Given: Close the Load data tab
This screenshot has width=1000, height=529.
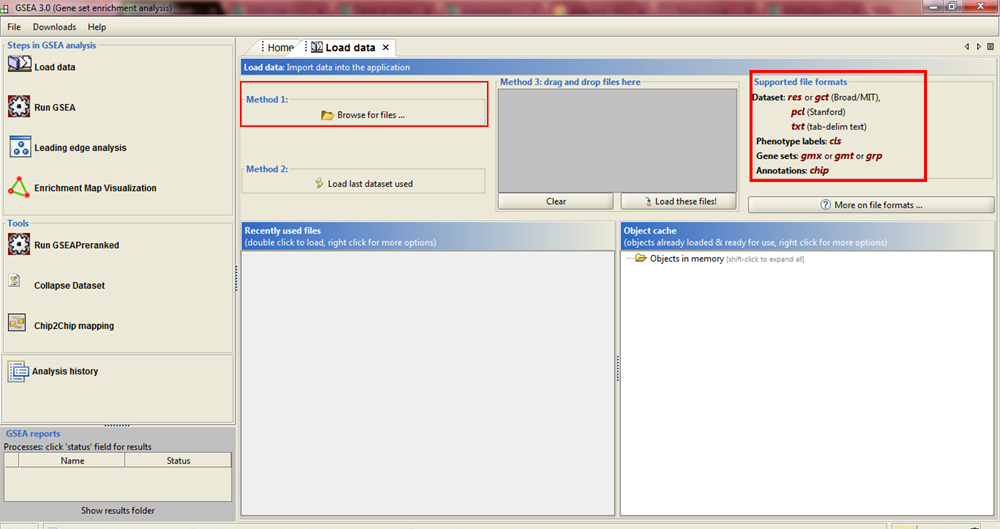Looking at the screenshot, I should (385, 47).
